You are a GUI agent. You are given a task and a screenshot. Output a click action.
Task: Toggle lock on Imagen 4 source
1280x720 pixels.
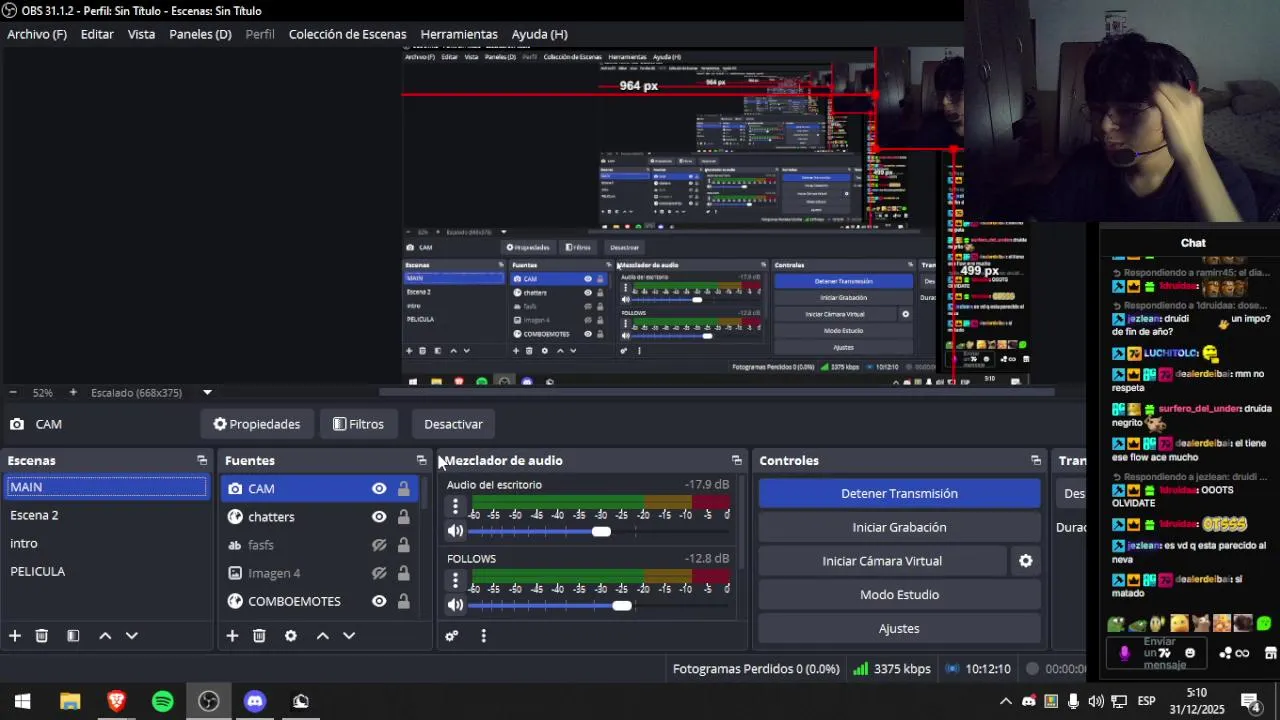click(403, 573)
